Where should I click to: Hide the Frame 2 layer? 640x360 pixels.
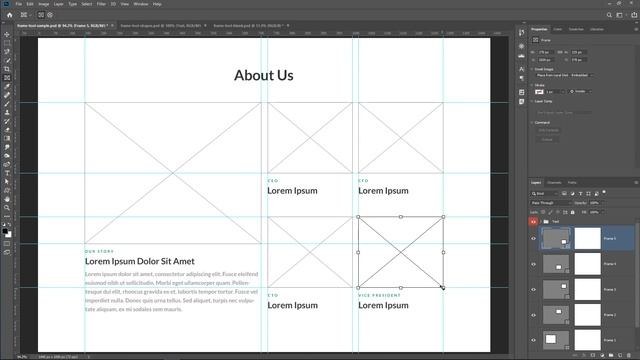coord(533,315)
